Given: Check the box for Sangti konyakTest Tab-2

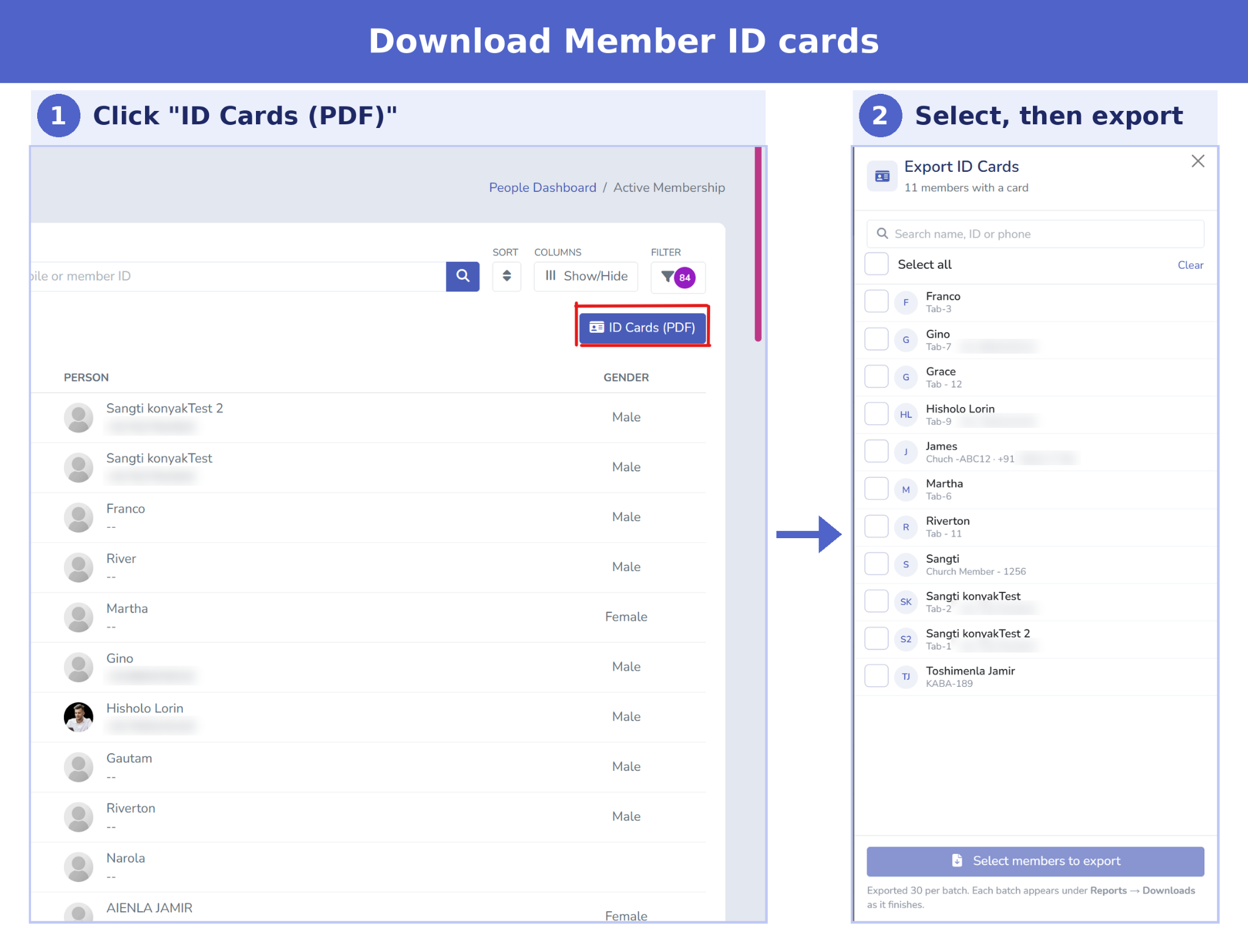Looking at the screenshot, I should click(876, 601).
